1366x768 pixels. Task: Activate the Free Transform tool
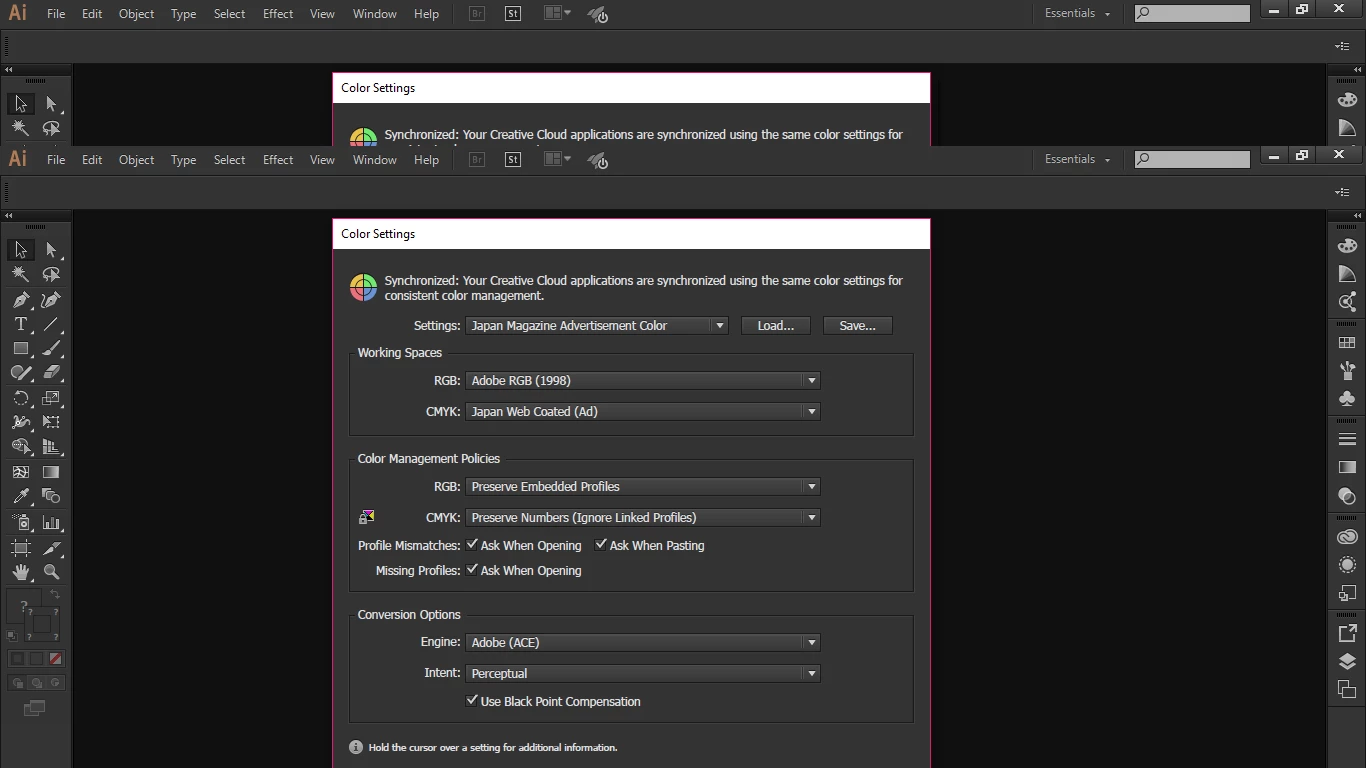click(51, 422)
